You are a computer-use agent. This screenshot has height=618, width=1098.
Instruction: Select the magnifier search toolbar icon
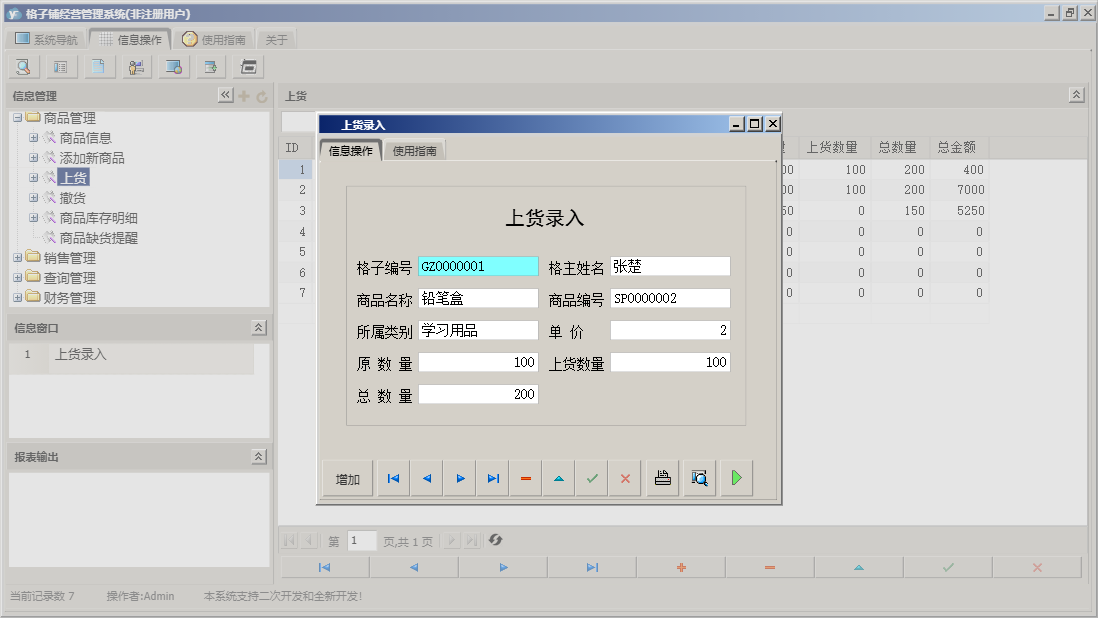[x=22, y=66]
